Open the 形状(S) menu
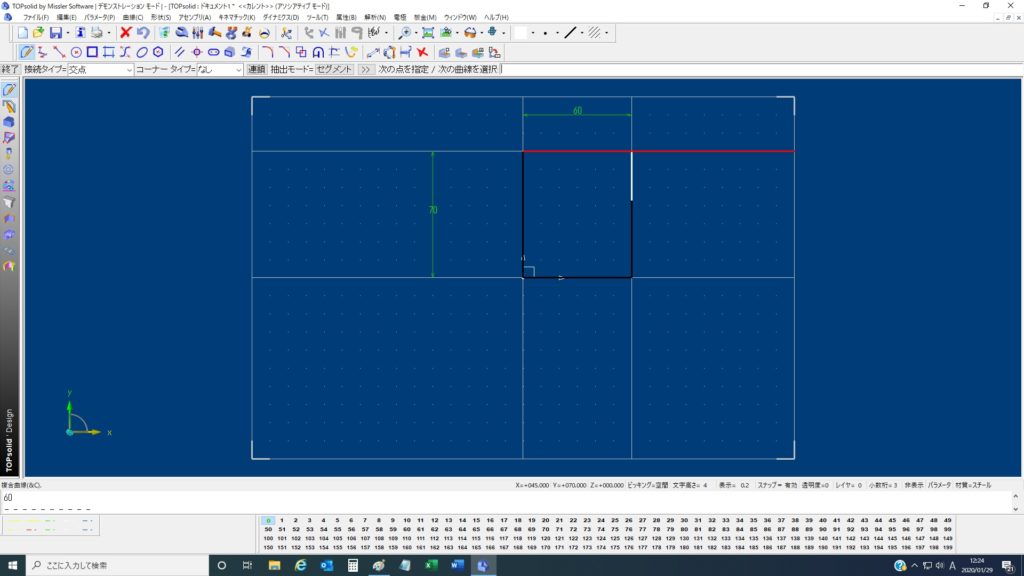This screenshot has height=576, width=1024. pyautogui.click(x=161, y=17)
